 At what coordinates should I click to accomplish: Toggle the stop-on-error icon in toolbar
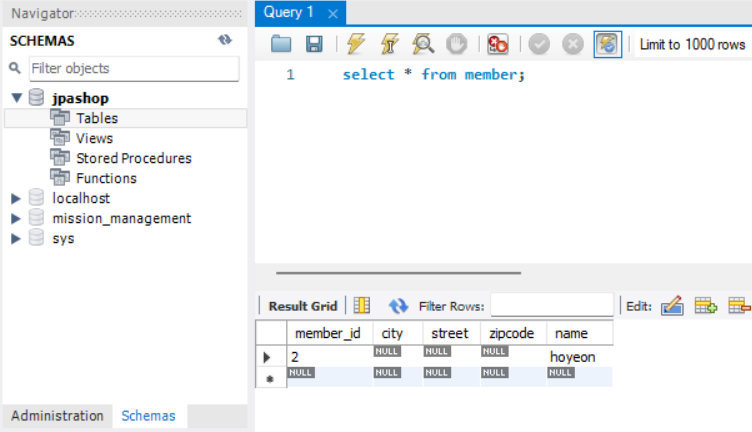[498, 44]
